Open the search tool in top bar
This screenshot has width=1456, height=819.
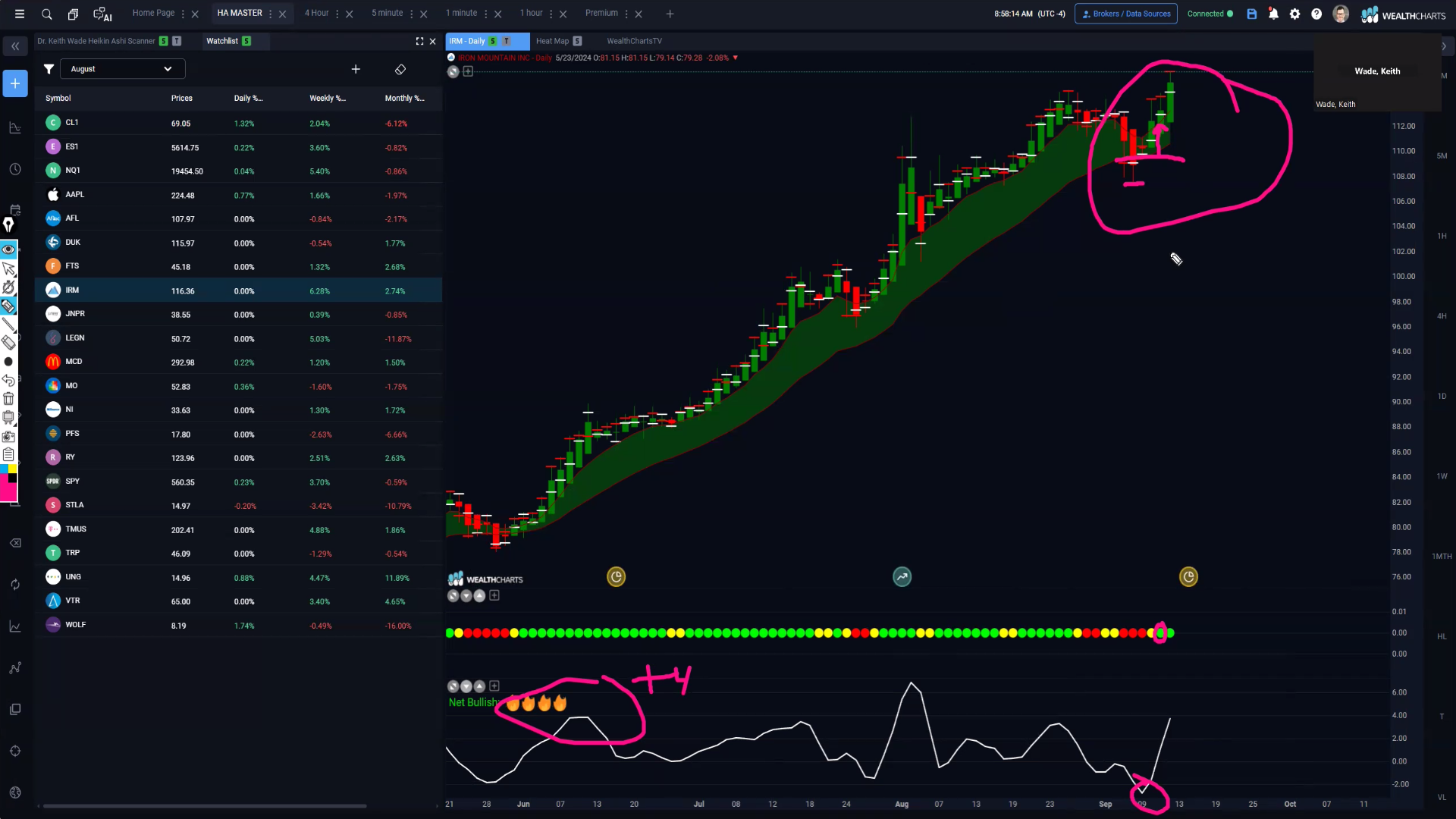46,14
